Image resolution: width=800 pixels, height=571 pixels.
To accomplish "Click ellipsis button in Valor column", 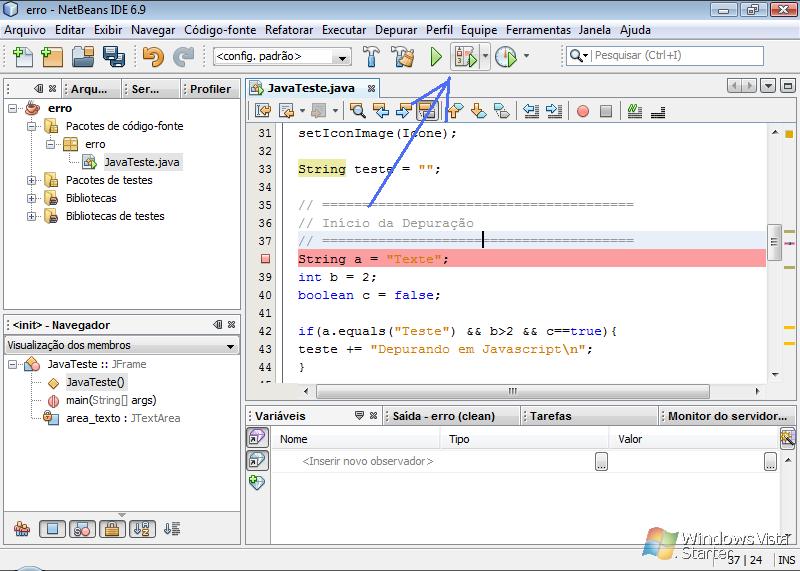I will click(770, 461).
